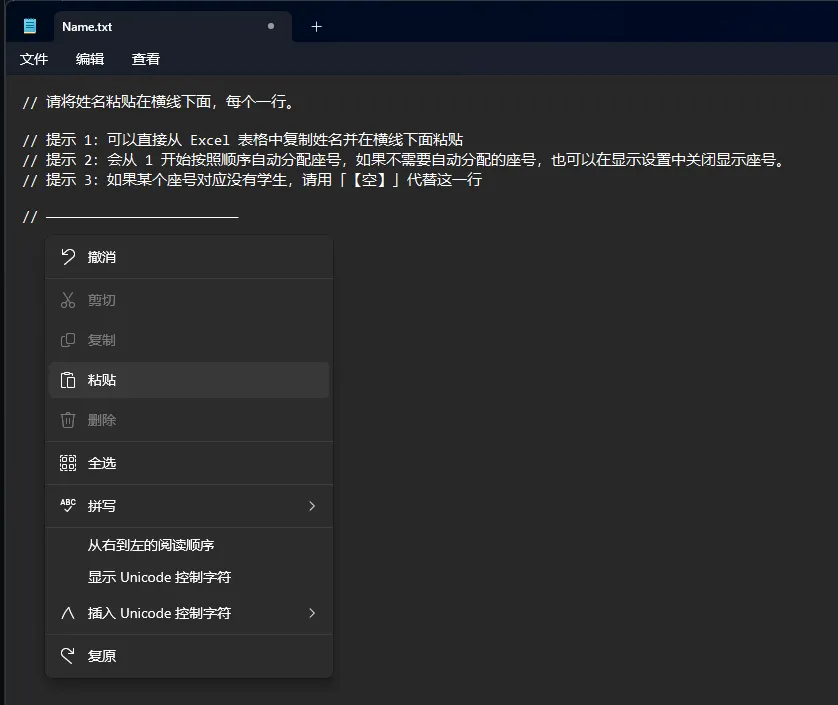Click the select-all grid icon beside 全选
The image size is (838, 705).
pyautogui.click(x=68, y=463)
